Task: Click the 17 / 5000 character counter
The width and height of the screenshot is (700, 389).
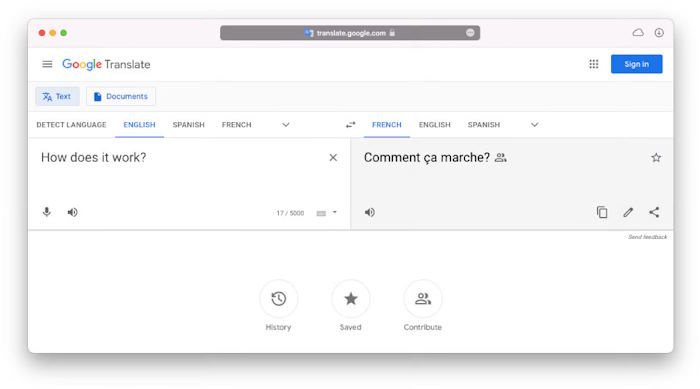Action: (290, 213)
